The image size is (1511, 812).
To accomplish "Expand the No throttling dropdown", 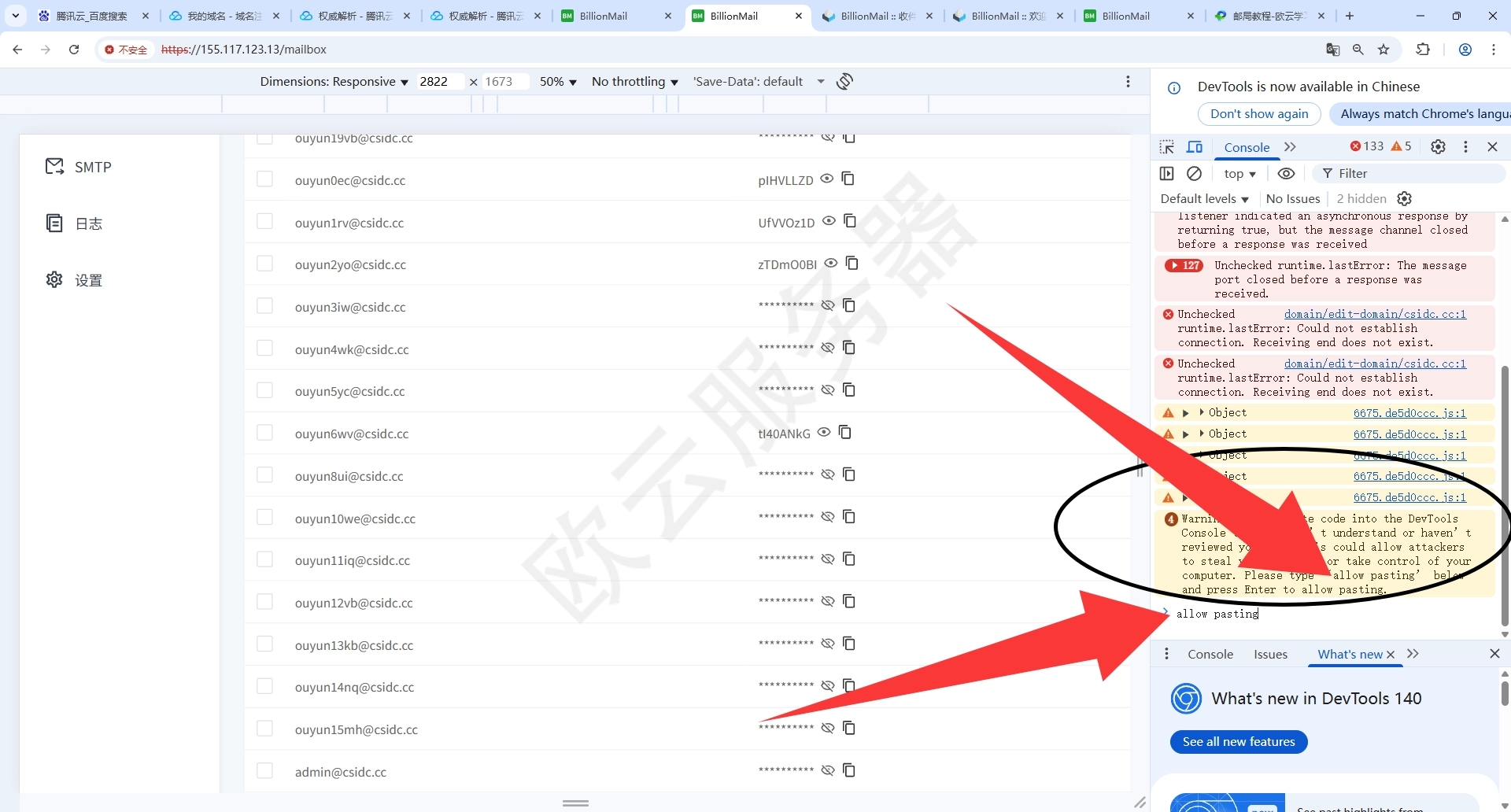I will point(634,82).
